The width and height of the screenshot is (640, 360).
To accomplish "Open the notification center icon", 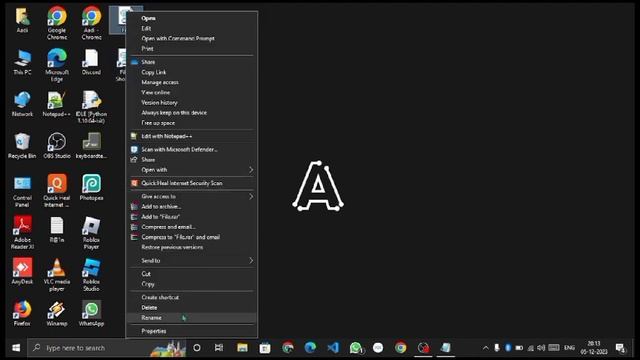I will click(620, 348).
